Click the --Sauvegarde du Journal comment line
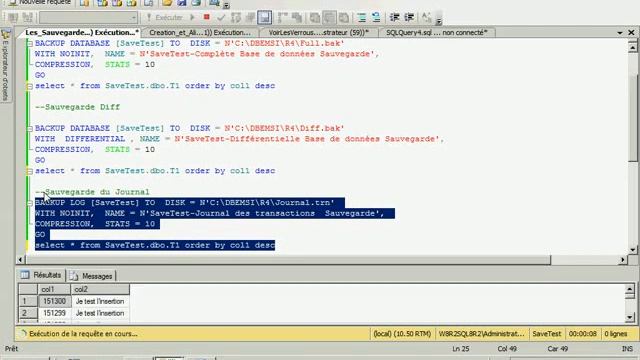 tap(92, 192)
